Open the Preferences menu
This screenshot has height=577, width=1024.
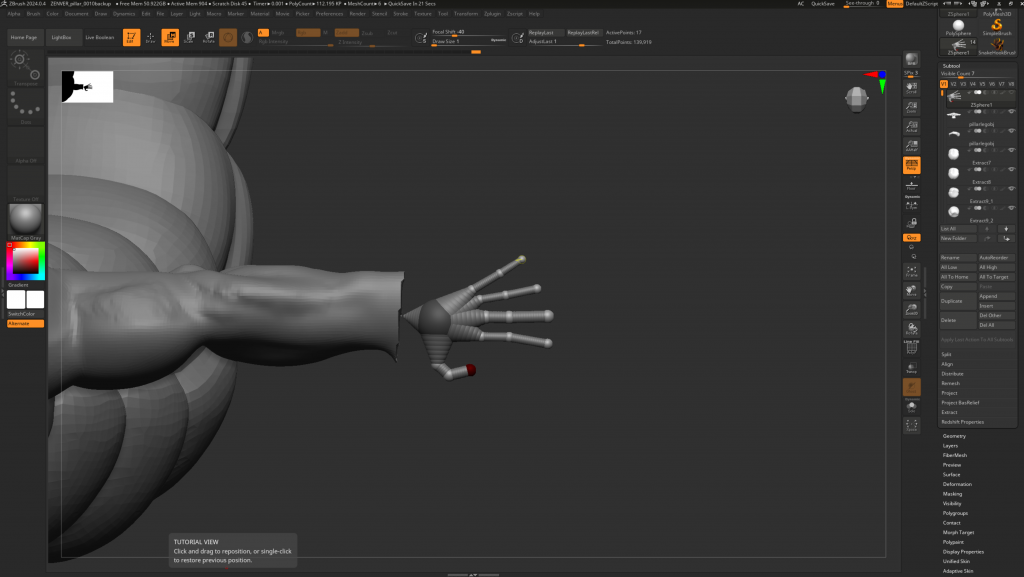click(x=329, y=14)
